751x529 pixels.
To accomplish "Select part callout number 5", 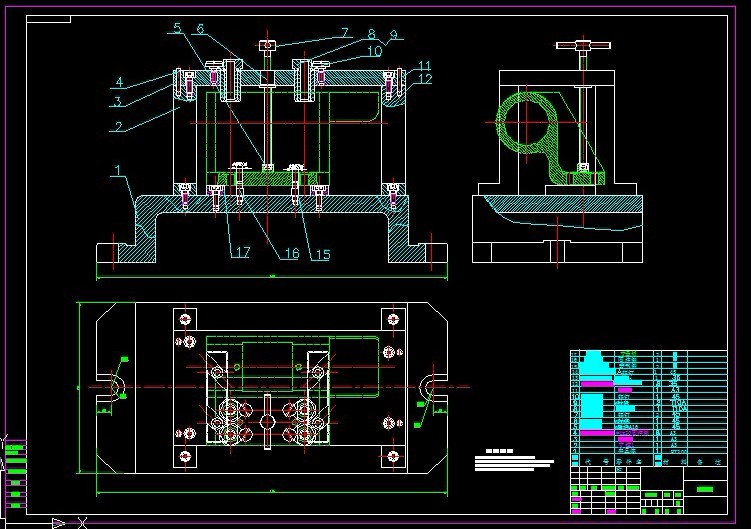I will (x=178, y=28).
